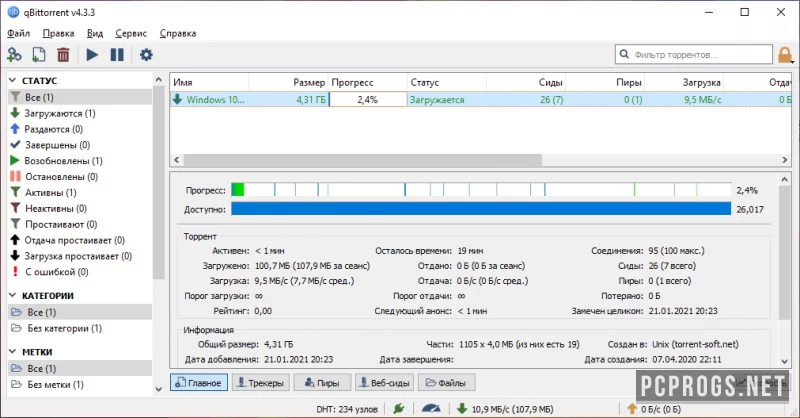Click torrent list scroll left arrow
This screenshot has width=800, height=418.
point(177,160)
